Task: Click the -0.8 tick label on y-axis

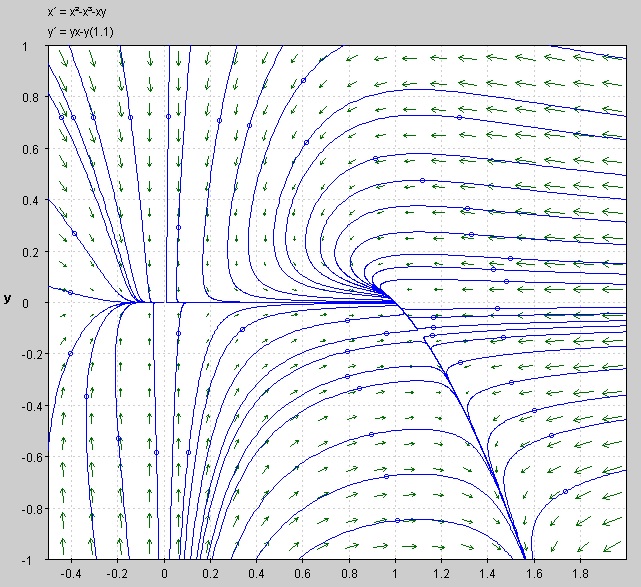Action: (x=31, y=509)
